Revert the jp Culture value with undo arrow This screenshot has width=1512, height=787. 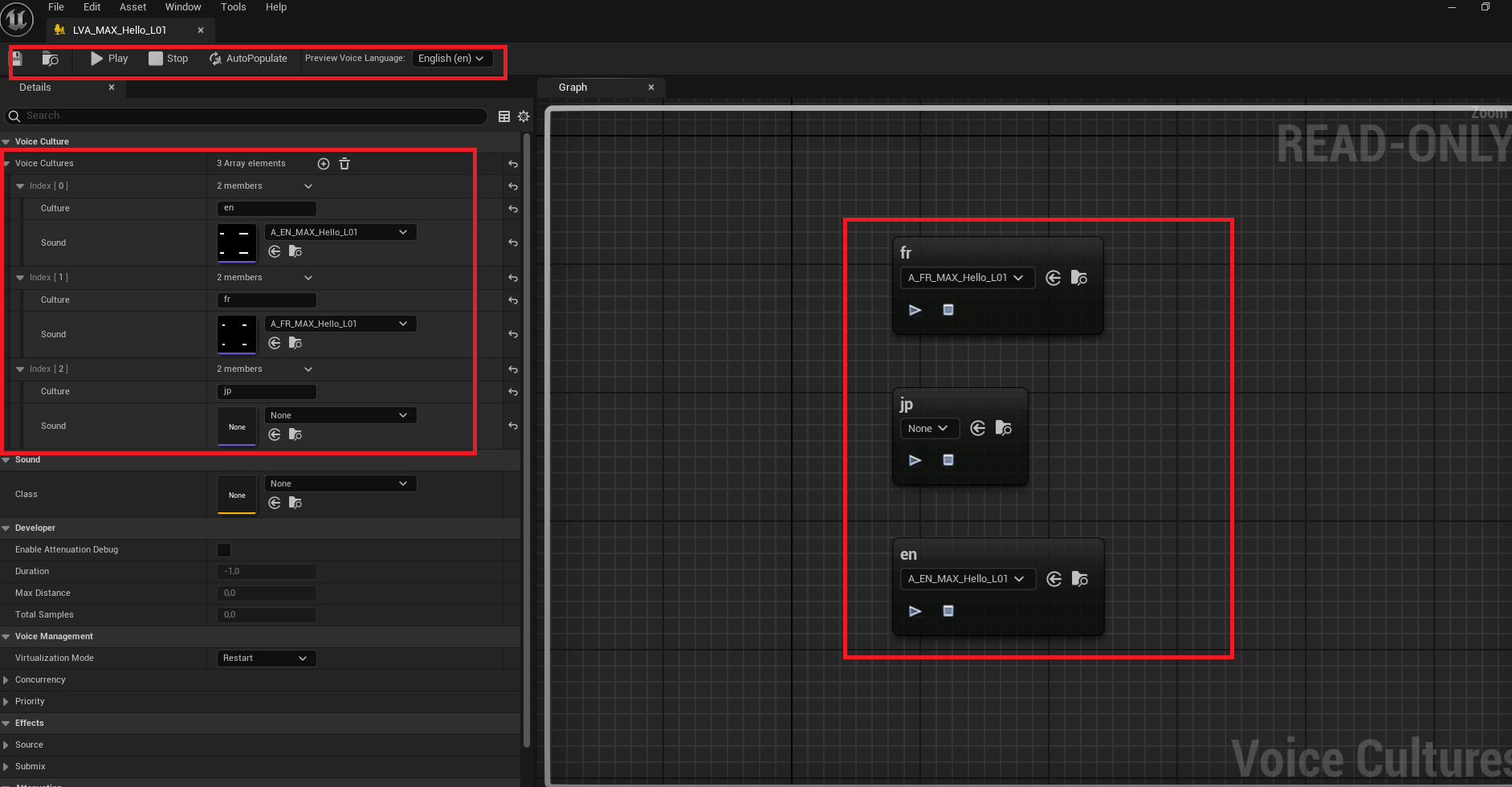tap(512, 392)
